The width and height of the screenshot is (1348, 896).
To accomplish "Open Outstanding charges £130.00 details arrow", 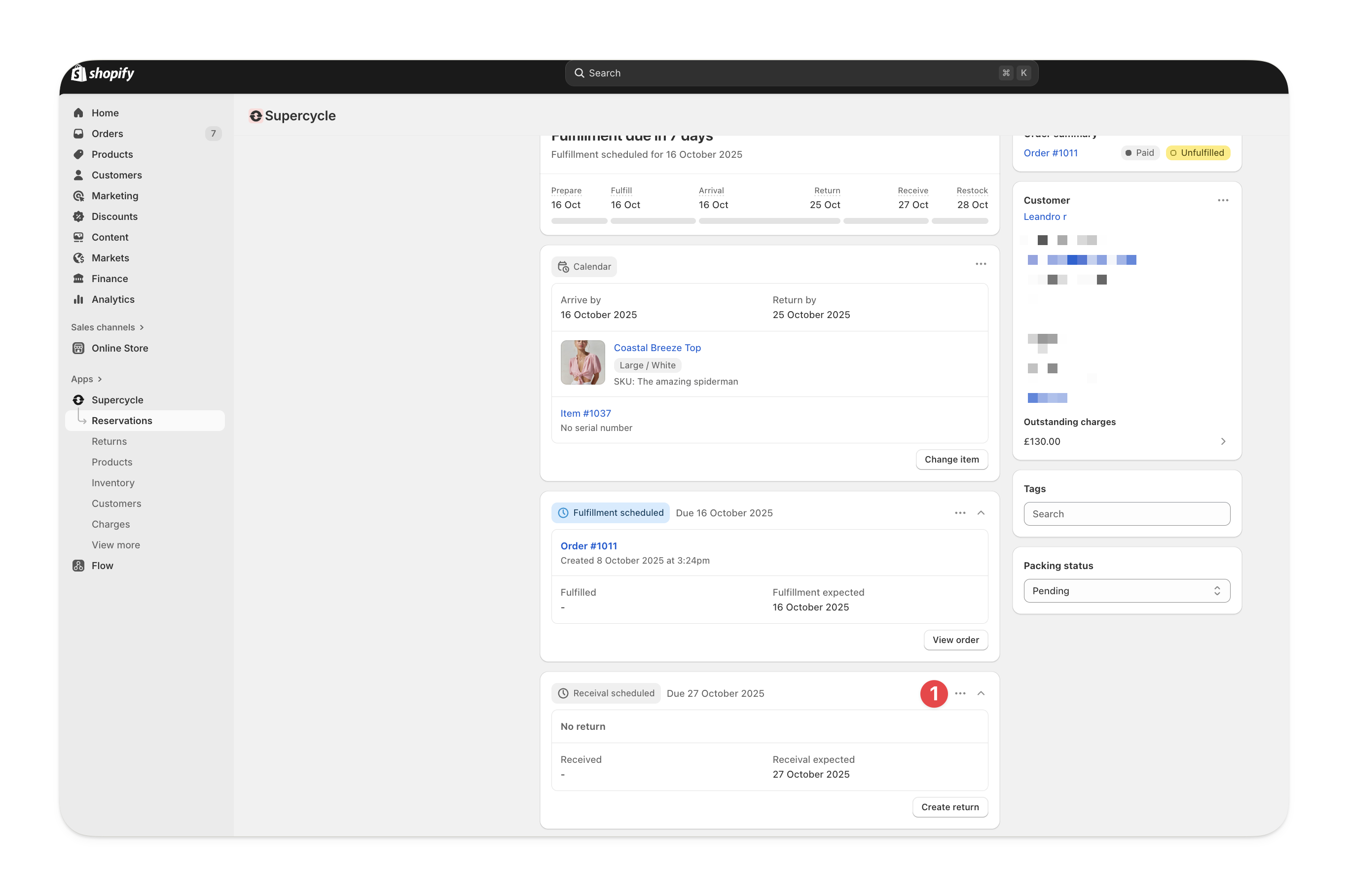I will tap(1222, 441).
